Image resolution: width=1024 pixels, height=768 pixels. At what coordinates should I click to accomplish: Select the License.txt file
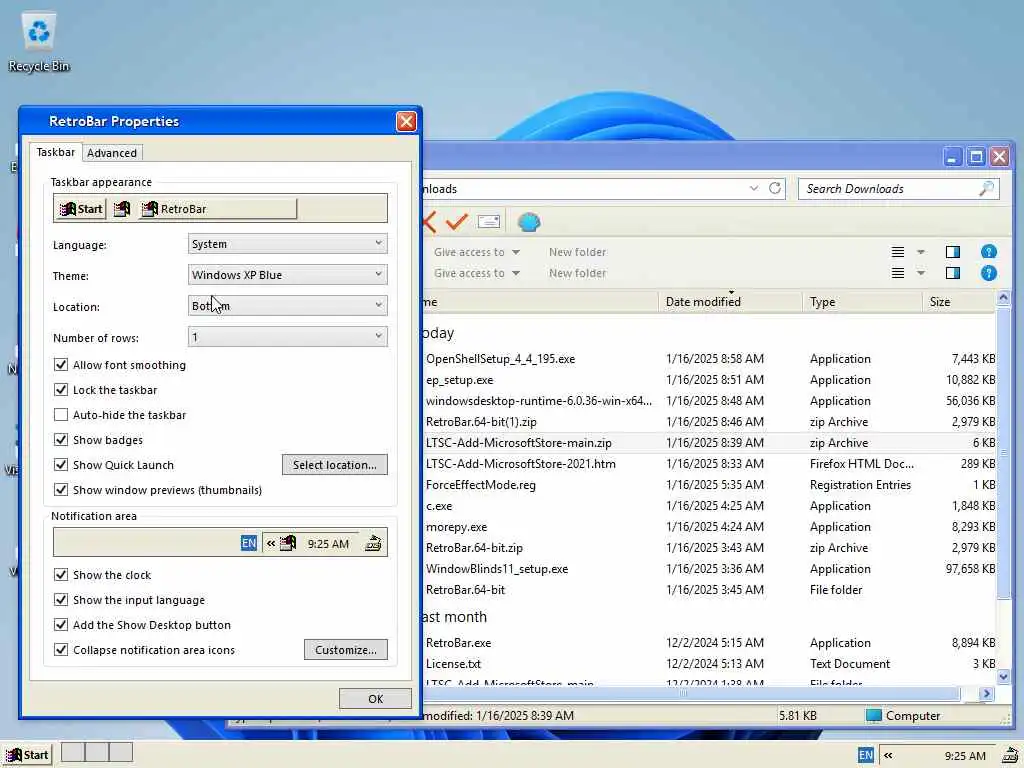tap(453, 664)
